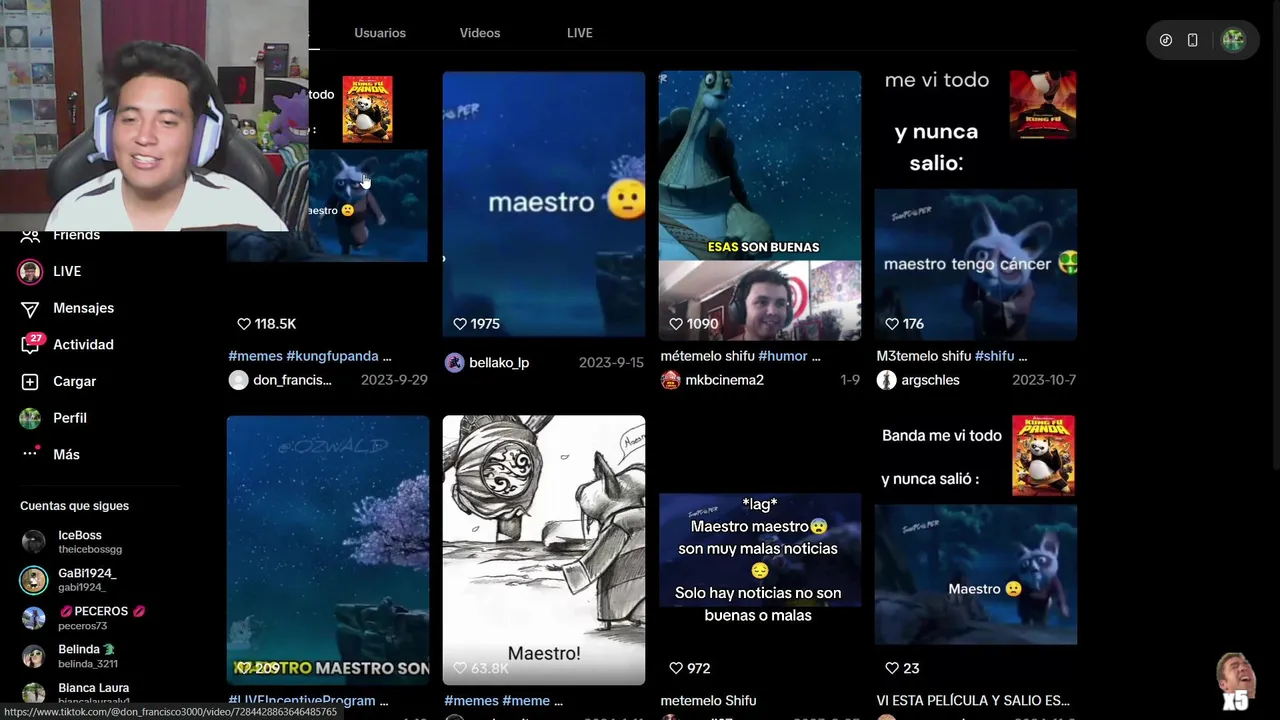
Task: Click the #shifu hashtag
Action: [x=994, y=356]
